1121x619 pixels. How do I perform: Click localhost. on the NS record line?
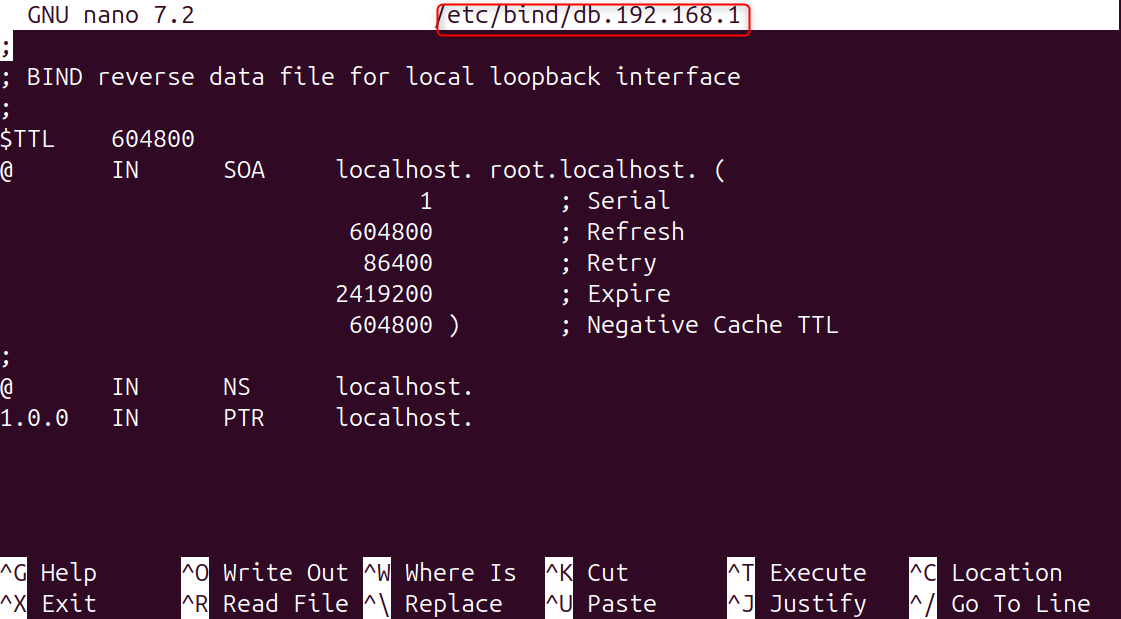pyautogui.click(x=404, y=387)
